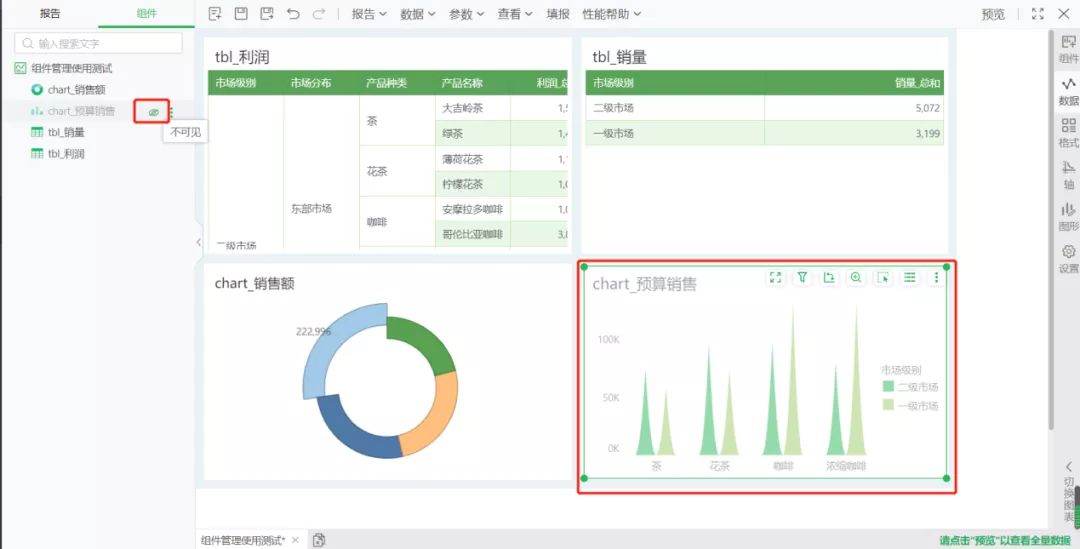Select the 组件管理使用测试 bottom tab
Viewport: 1080px width, 549px height.
point(242,540)
